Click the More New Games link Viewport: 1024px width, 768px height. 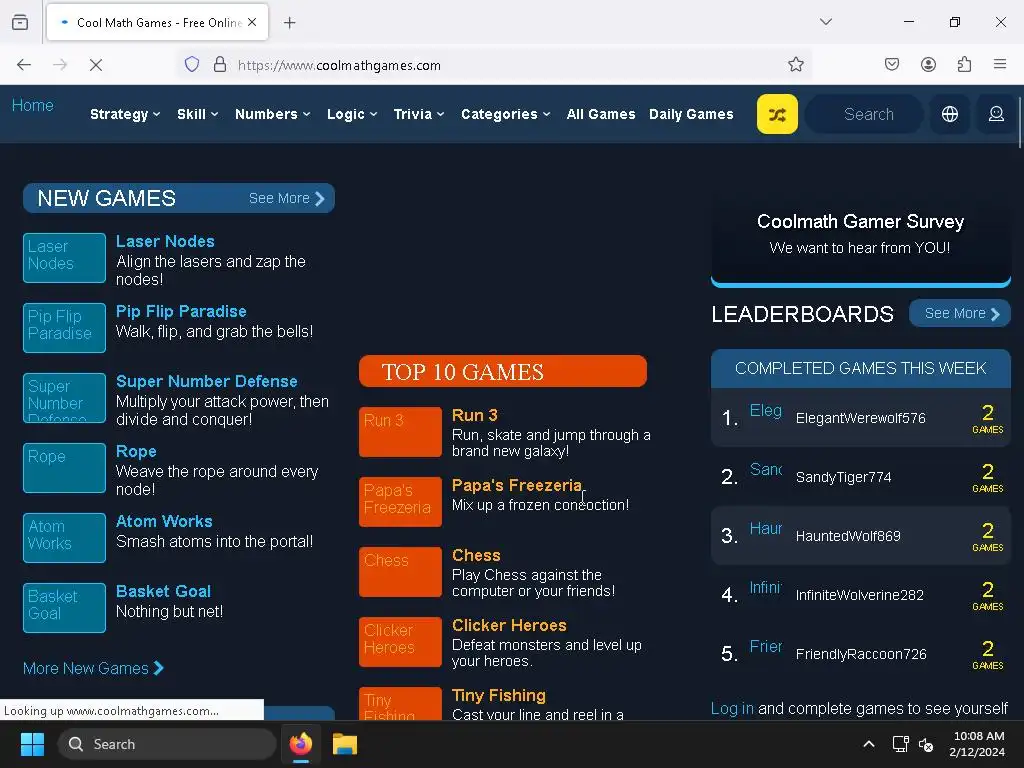[x=93, y=668]
